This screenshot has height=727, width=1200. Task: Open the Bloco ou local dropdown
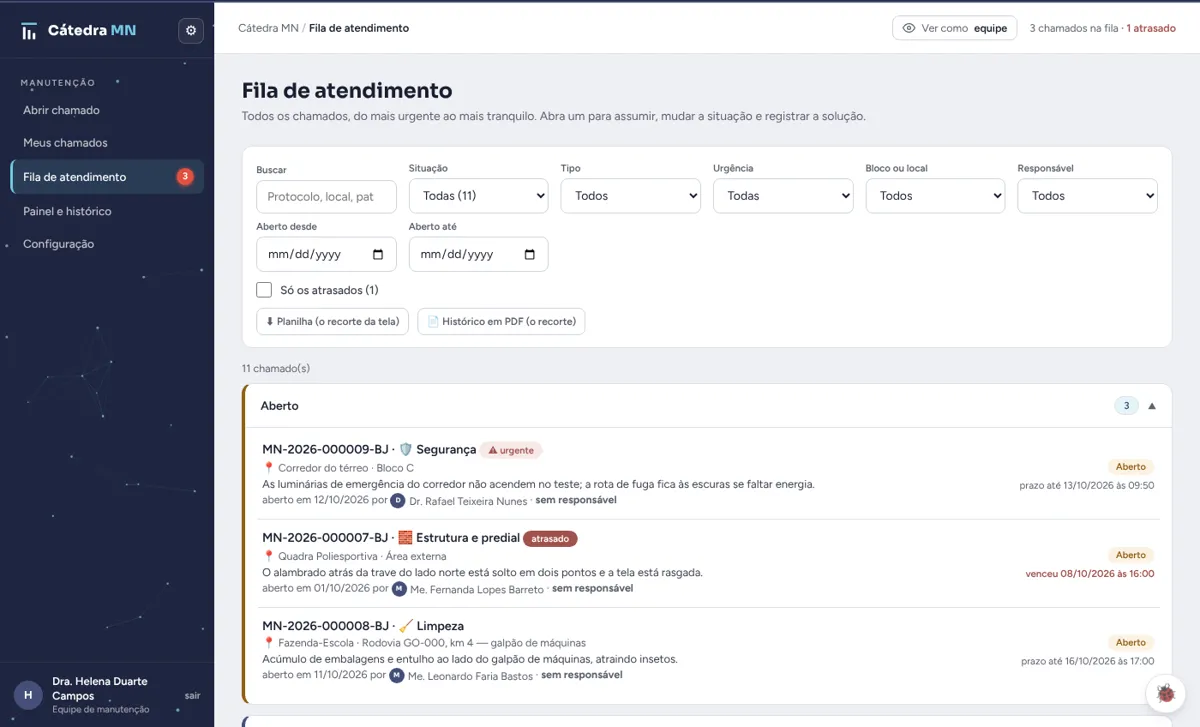coord(935,196)
